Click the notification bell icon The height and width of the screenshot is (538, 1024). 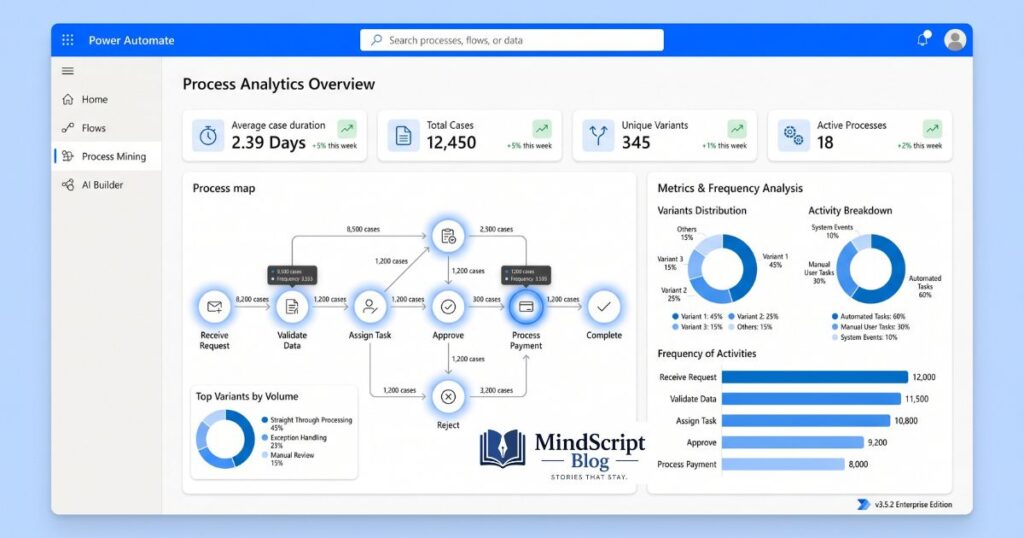pyautogui.click(x=923, y=39)
